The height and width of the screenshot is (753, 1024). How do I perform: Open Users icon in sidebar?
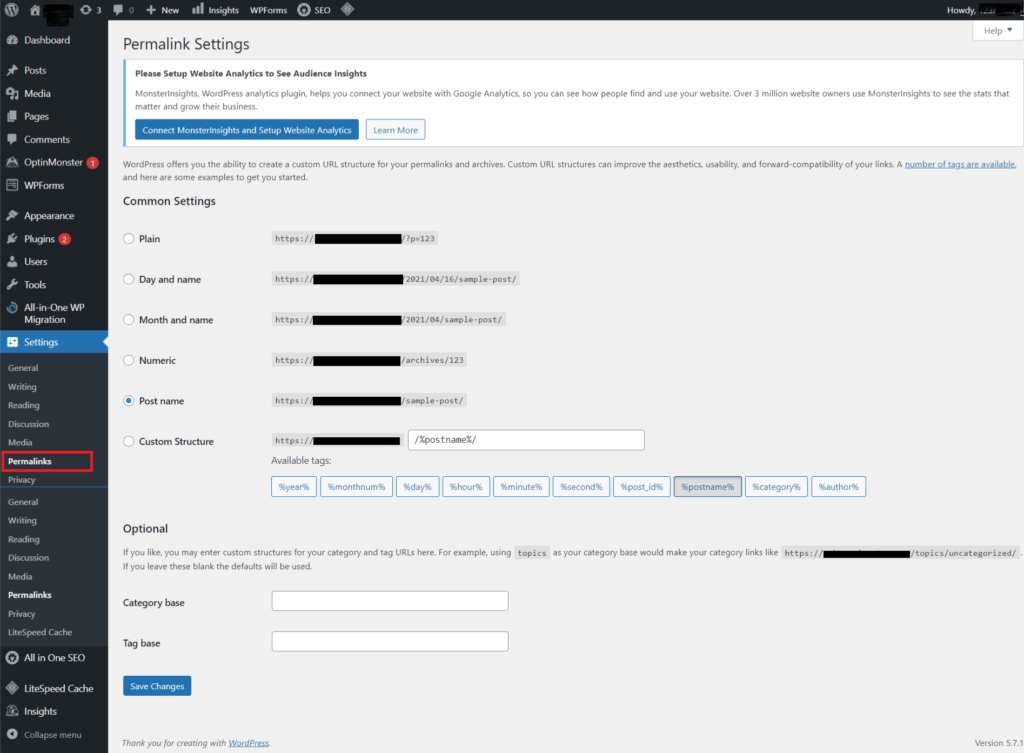(12, 262)
